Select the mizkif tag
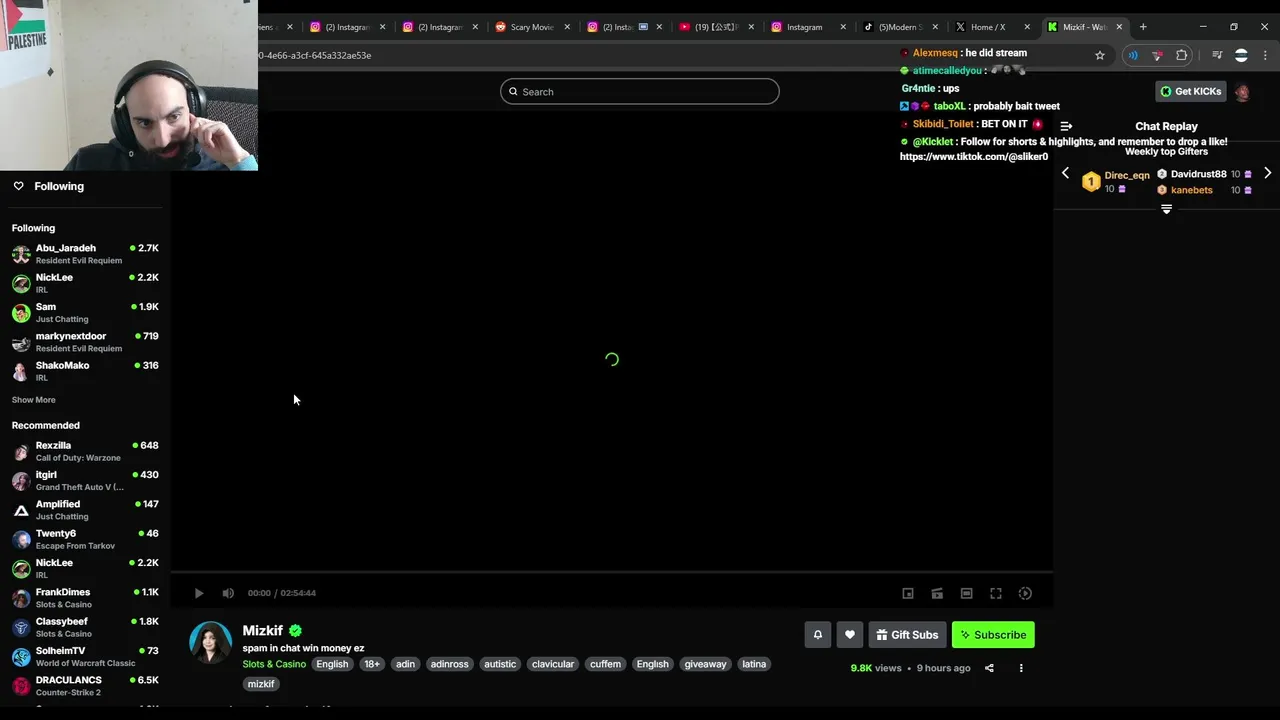Viewport: 1280px width, 720px height. pyautogui.click(x=261, y=684)
